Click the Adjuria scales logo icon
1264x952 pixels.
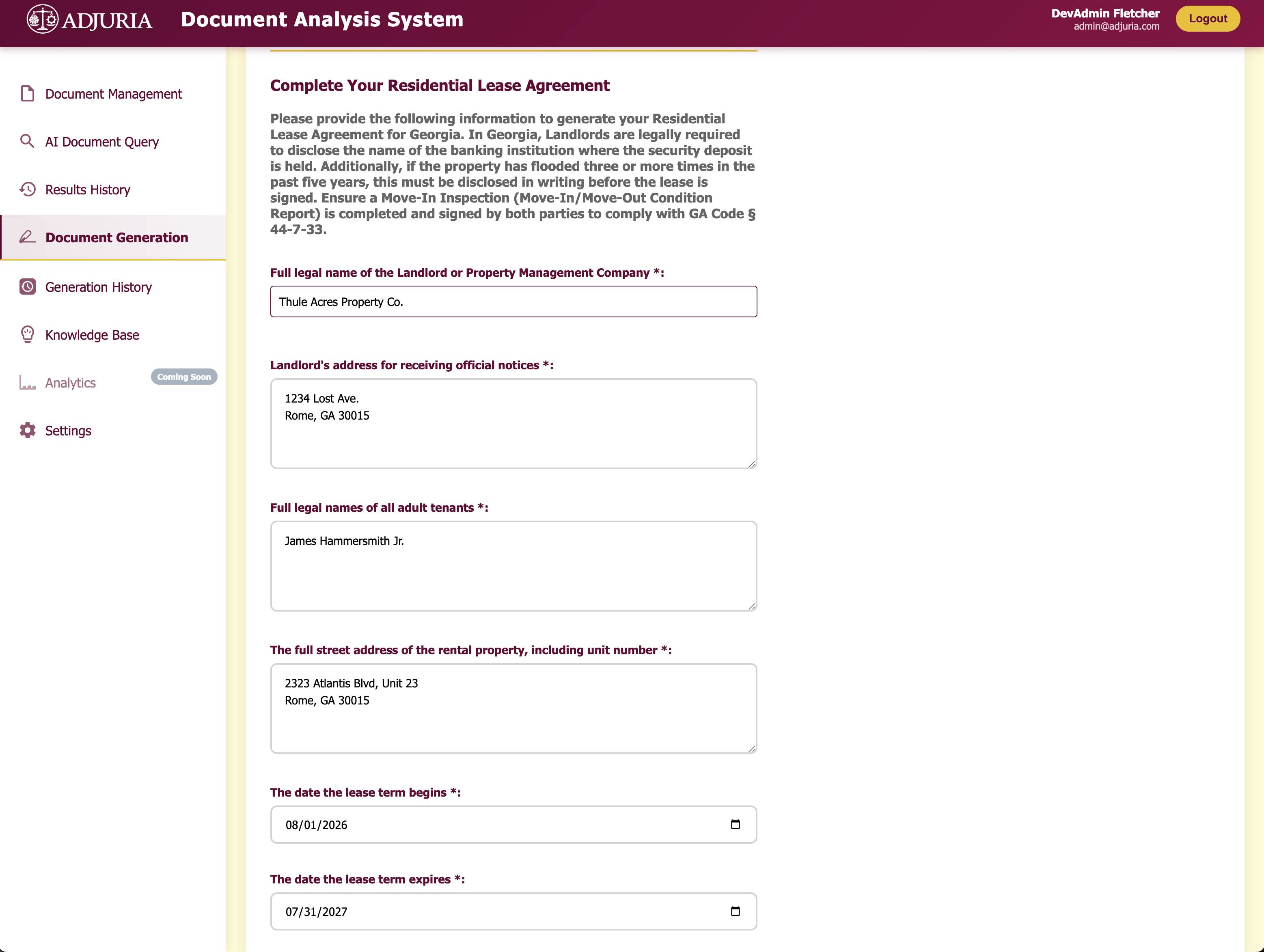point(42,19)
